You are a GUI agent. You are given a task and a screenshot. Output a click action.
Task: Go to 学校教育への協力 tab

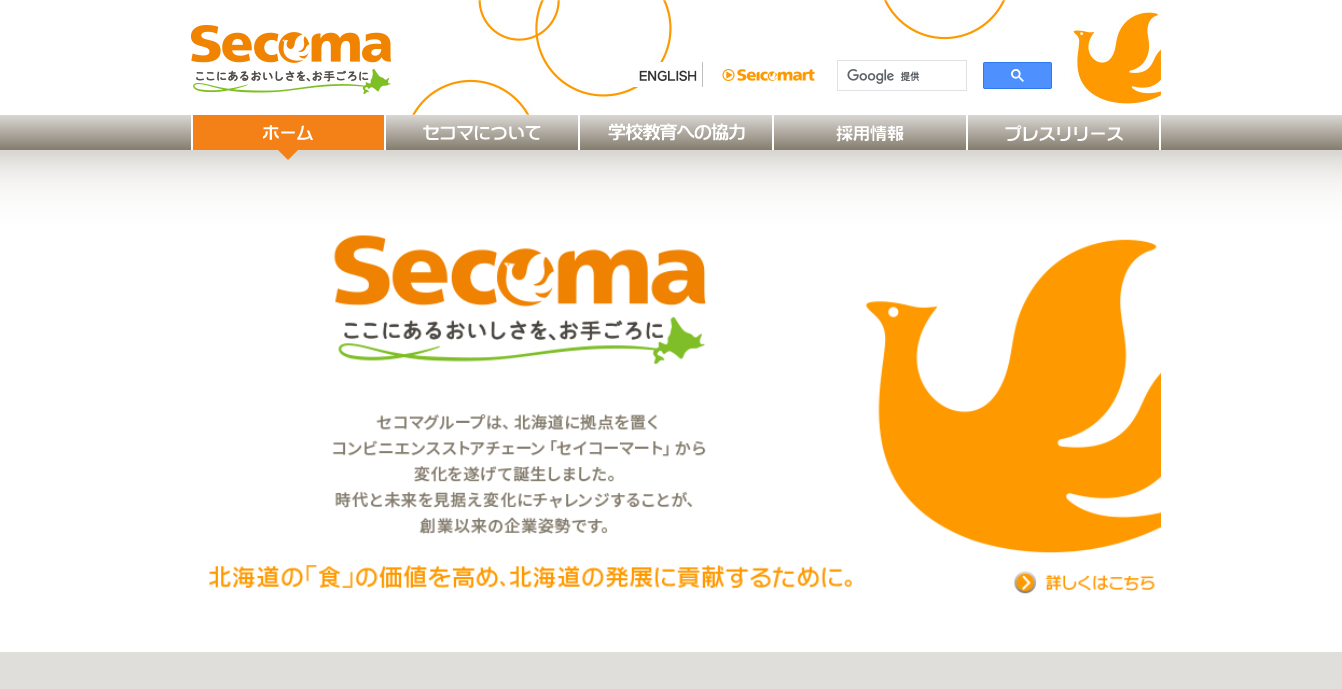coord(676,133)
